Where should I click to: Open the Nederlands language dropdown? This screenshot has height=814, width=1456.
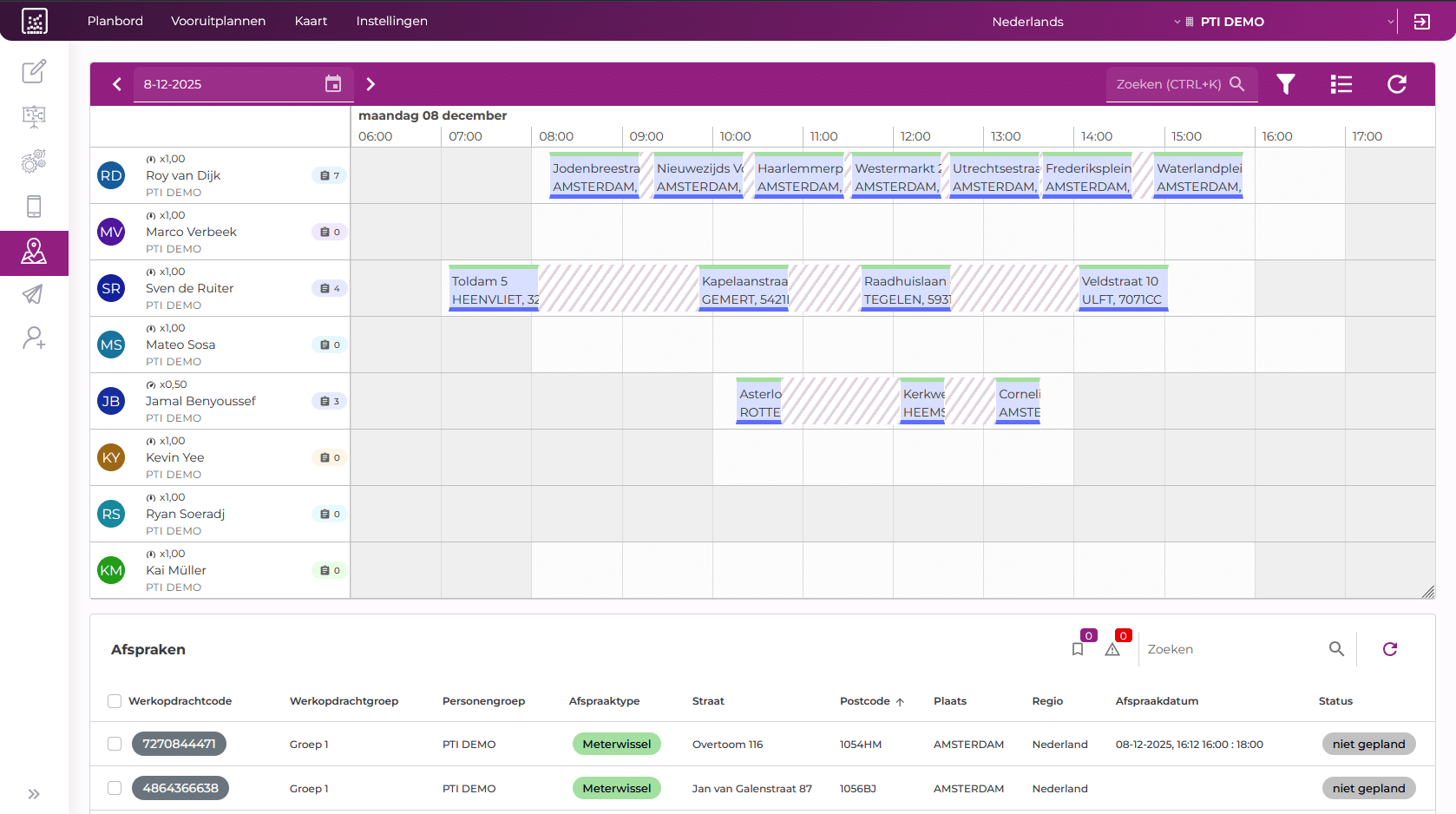tap(1085, 22)
